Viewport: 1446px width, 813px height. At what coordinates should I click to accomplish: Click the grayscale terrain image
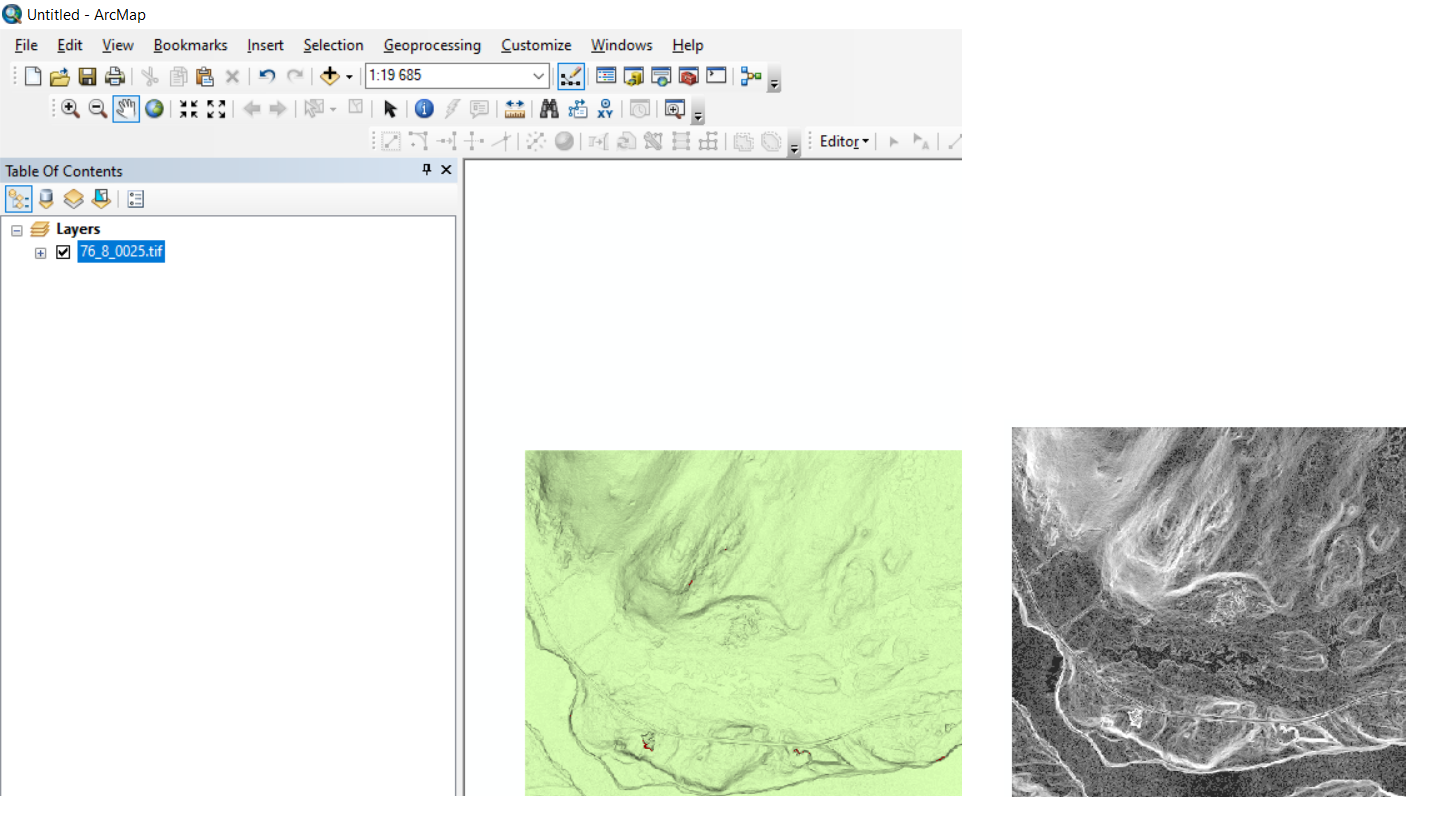[1208, 611]
